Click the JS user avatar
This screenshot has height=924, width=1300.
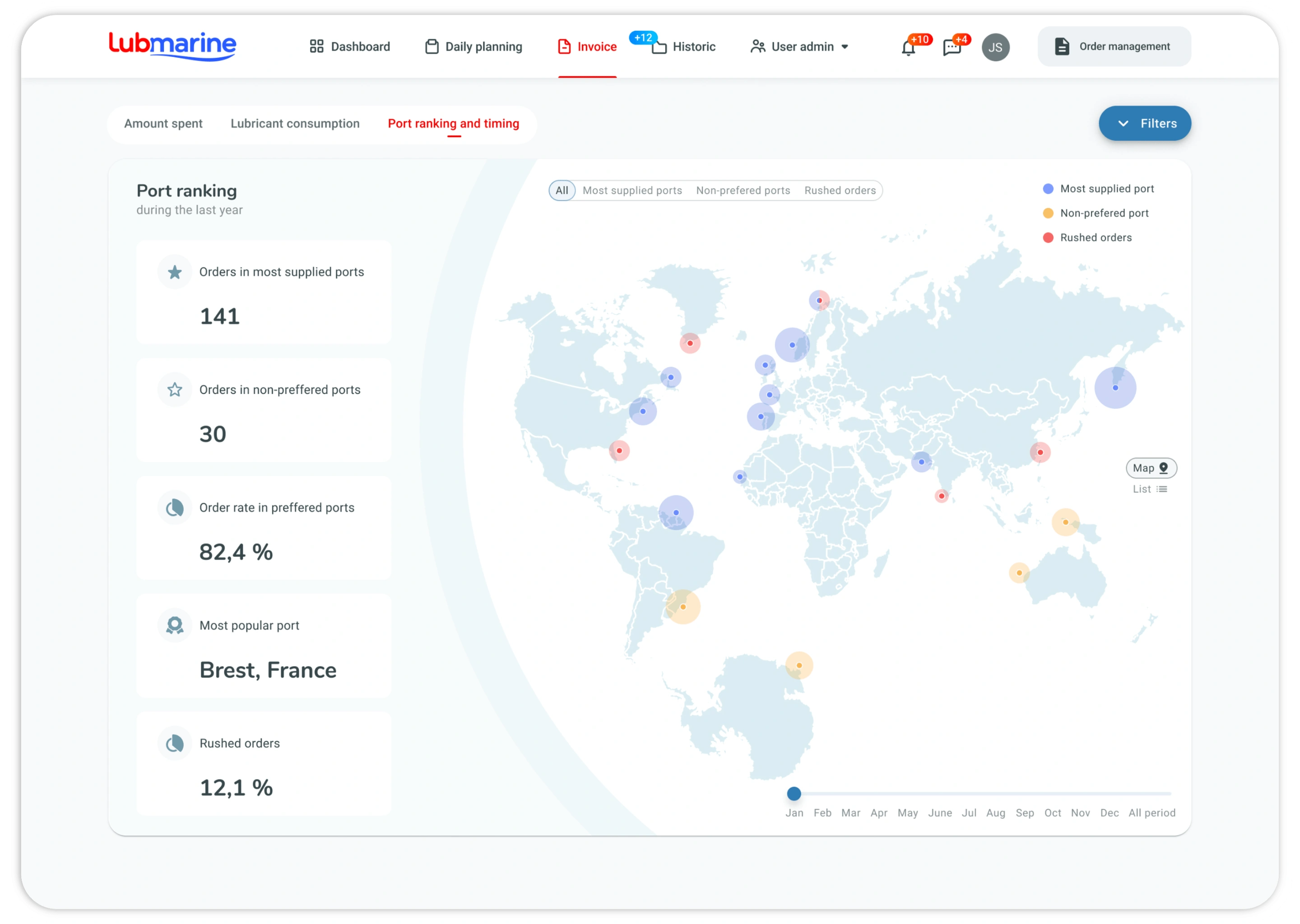[x=995, y=47]
